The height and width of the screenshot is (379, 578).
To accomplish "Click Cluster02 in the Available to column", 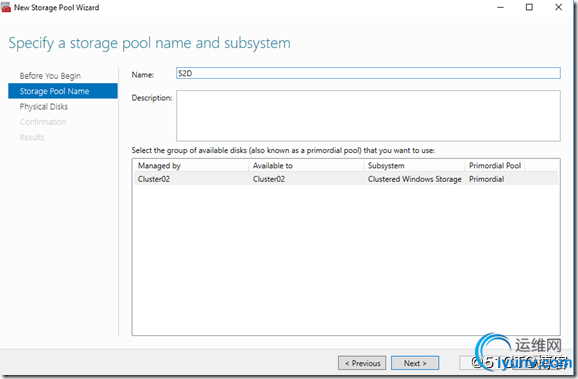I will point(269,179).
